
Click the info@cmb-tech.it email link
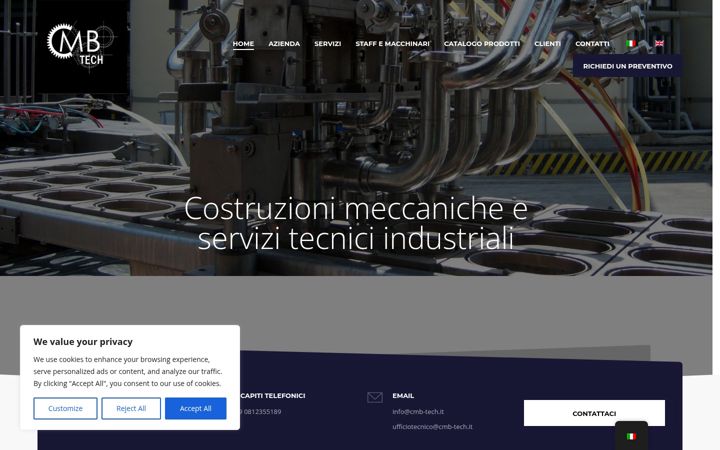(418, 411)
